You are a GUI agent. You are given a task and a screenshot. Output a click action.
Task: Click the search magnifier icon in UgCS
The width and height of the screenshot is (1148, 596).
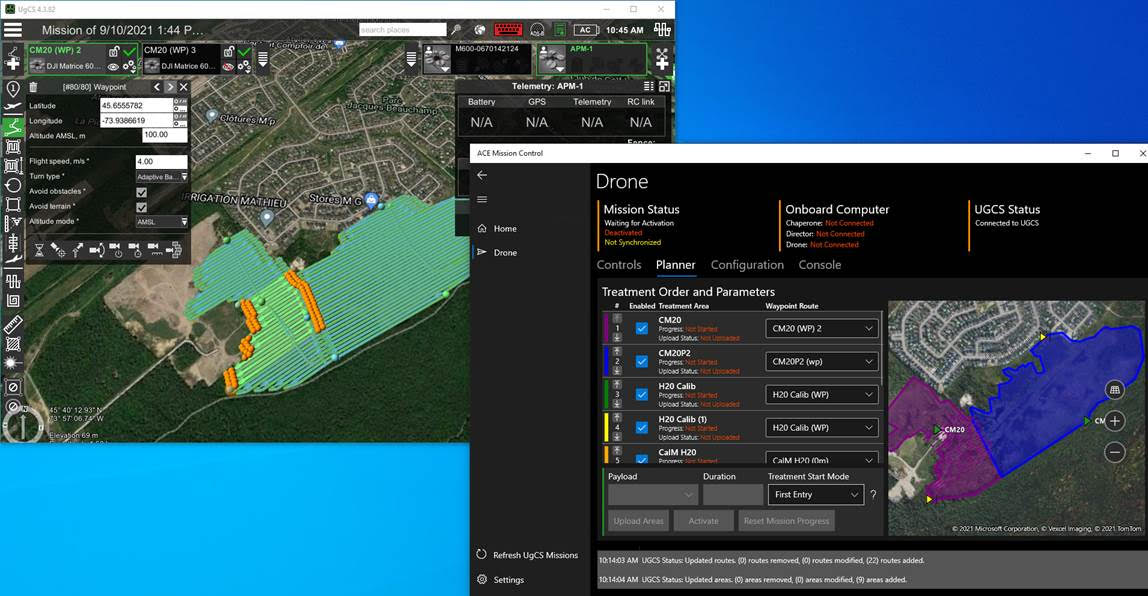(456, 30)
